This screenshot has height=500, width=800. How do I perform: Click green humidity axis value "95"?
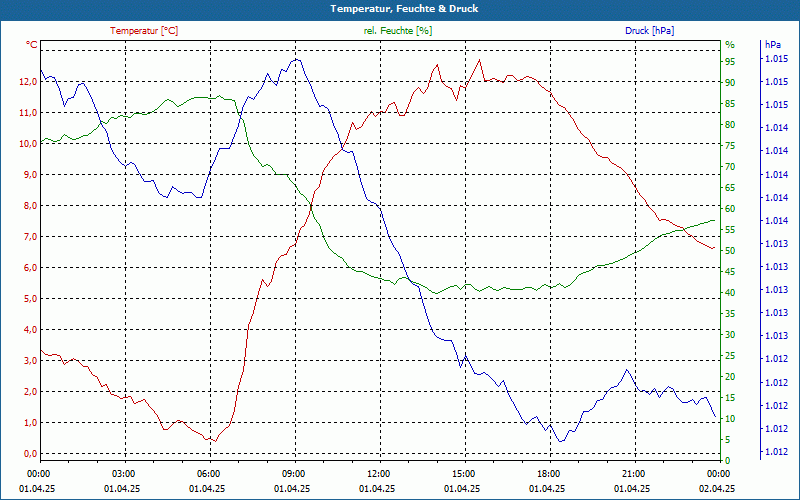click(730, 62)
